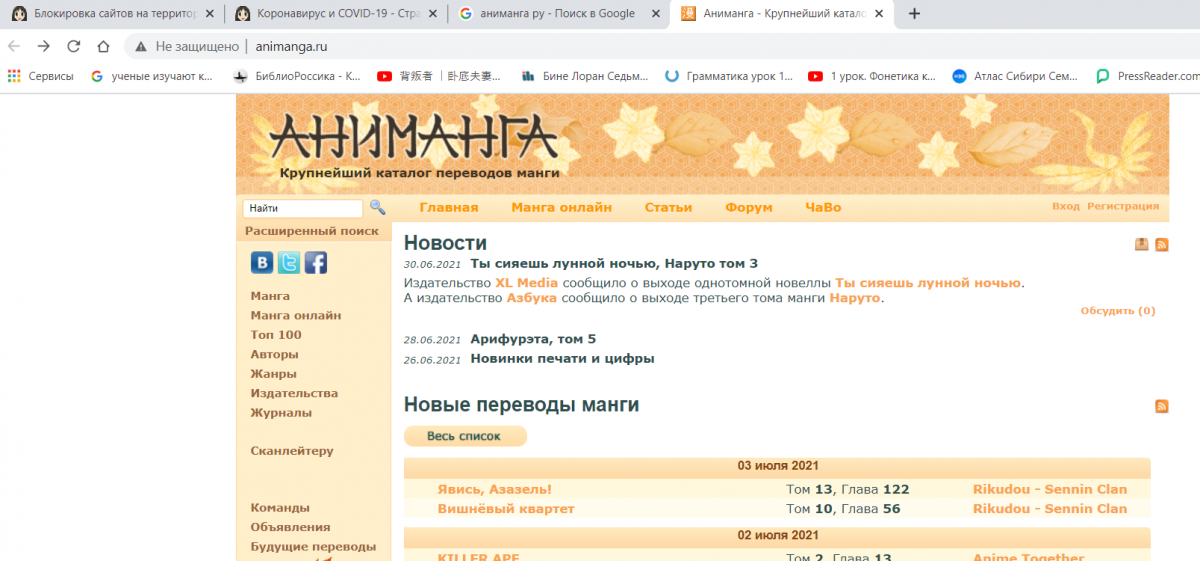Open the Twitter icon in sidebar
The width and height of the screenshot is (1200, 561).
[289, 263]
